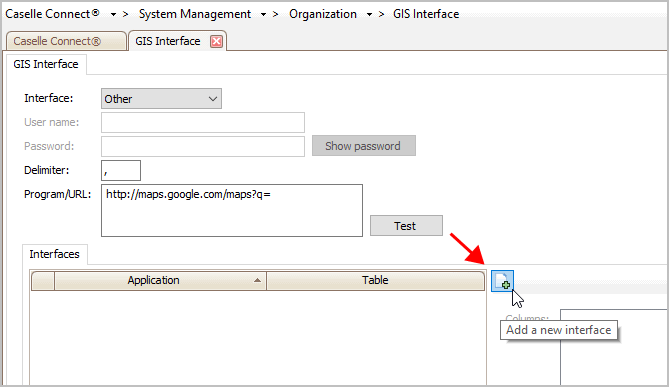Click the Program/URL text area
Viewport: 669px width, 387px height.
[232, 210]
